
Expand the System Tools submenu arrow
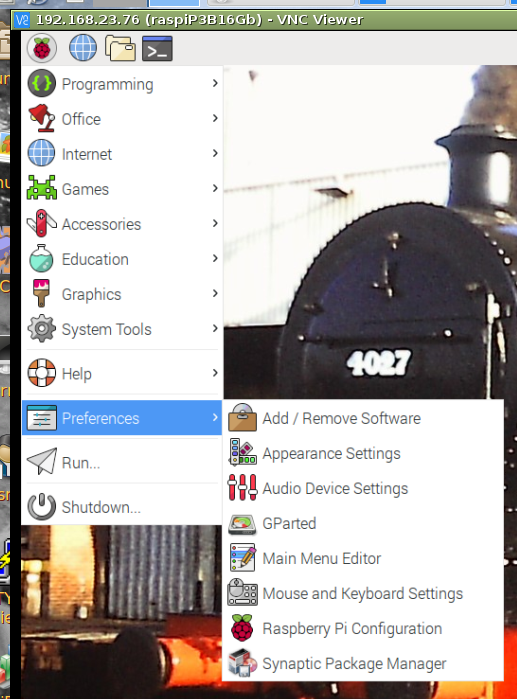click(x=215, y=328)
